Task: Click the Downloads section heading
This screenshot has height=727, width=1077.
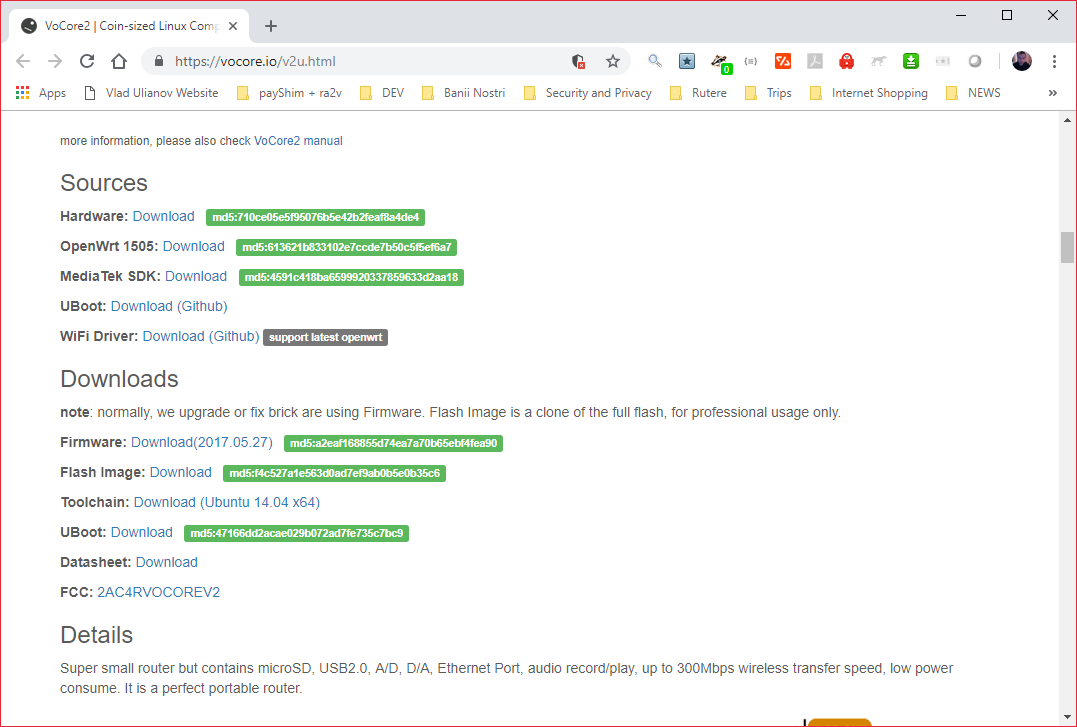Action: click(120, 379)
